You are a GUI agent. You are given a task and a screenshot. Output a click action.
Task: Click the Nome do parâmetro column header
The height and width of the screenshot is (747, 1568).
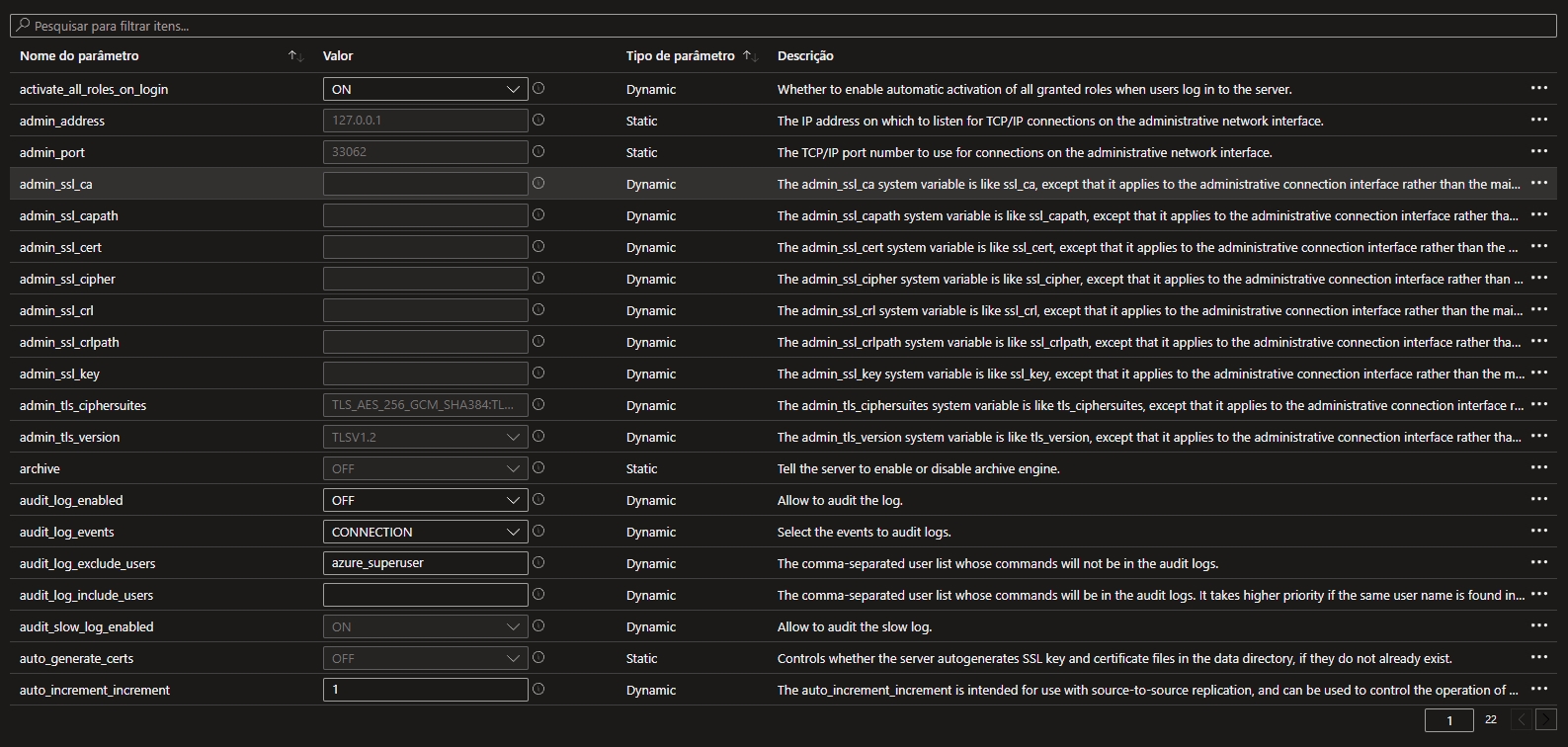point(79,56)
